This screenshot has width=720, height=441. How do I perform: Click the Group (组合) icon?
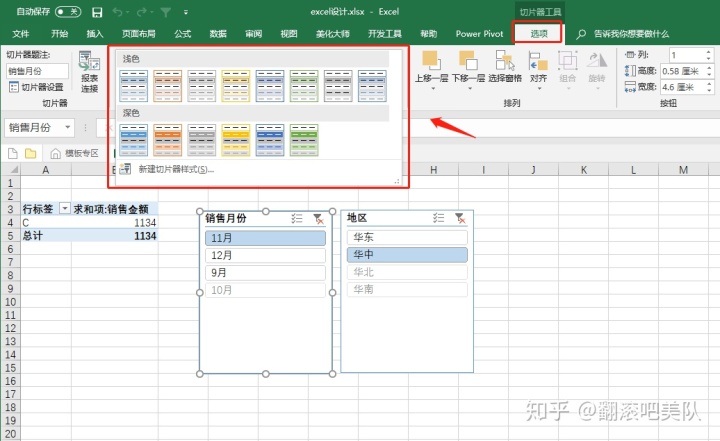click(568, 60)
